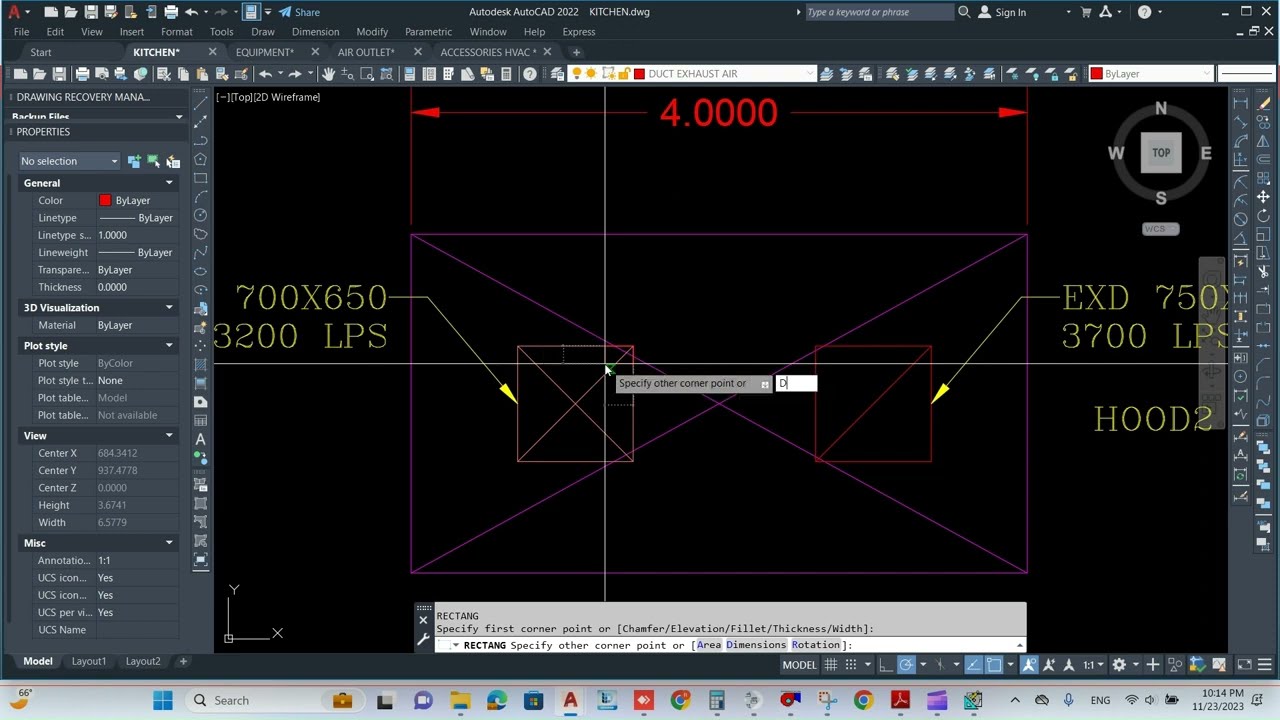Open the ByLayer color control dropdown
1280x720 pixels.
(1207, 74)
